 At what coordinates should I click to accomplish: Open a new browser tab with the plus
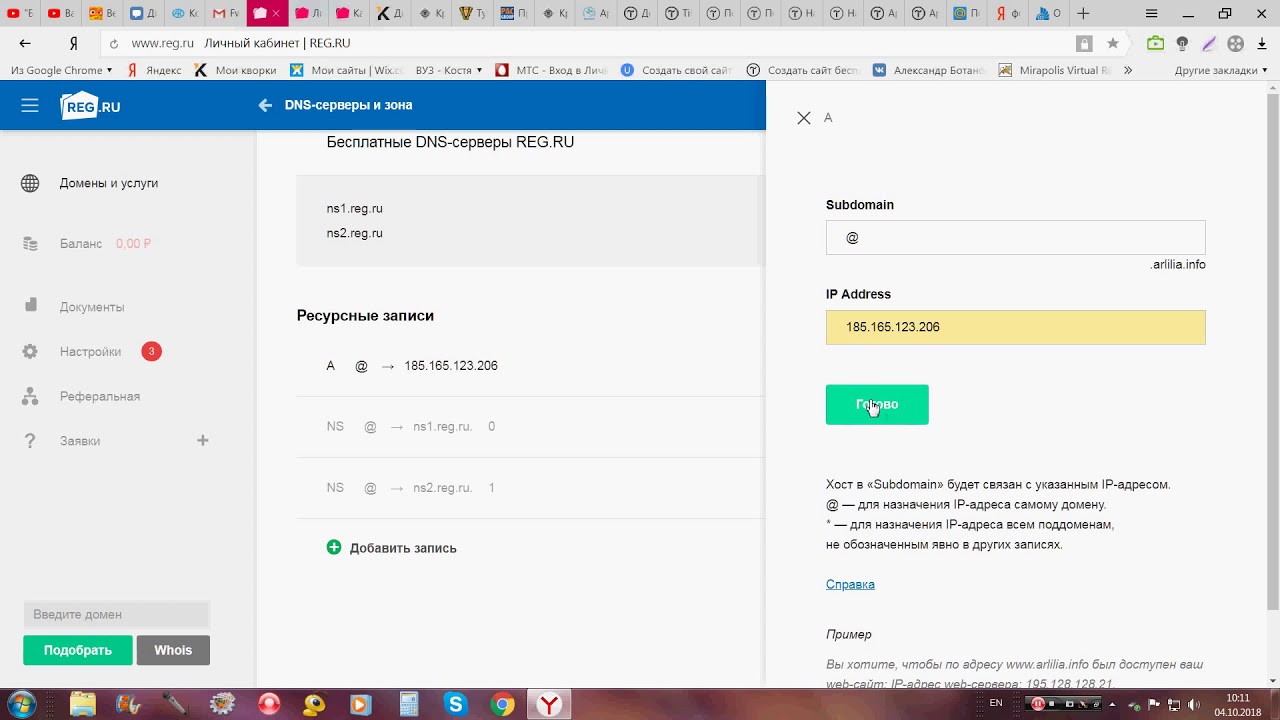(x=1083, y=14)
